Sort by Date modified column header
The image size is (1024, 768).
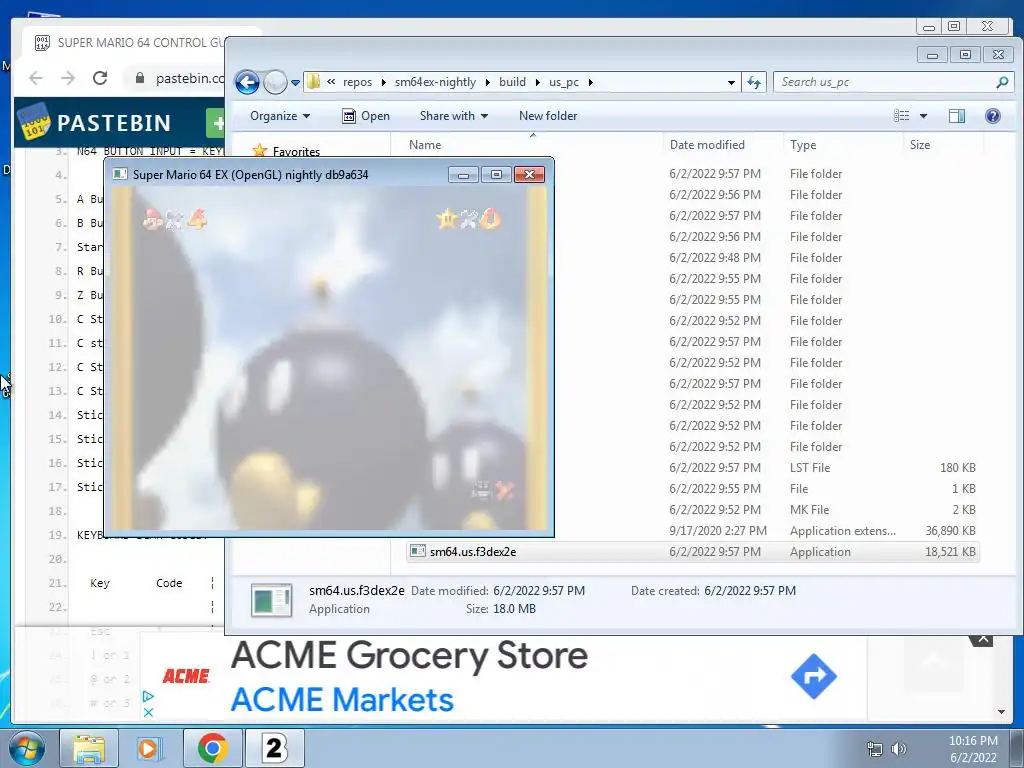coord(707,145)
